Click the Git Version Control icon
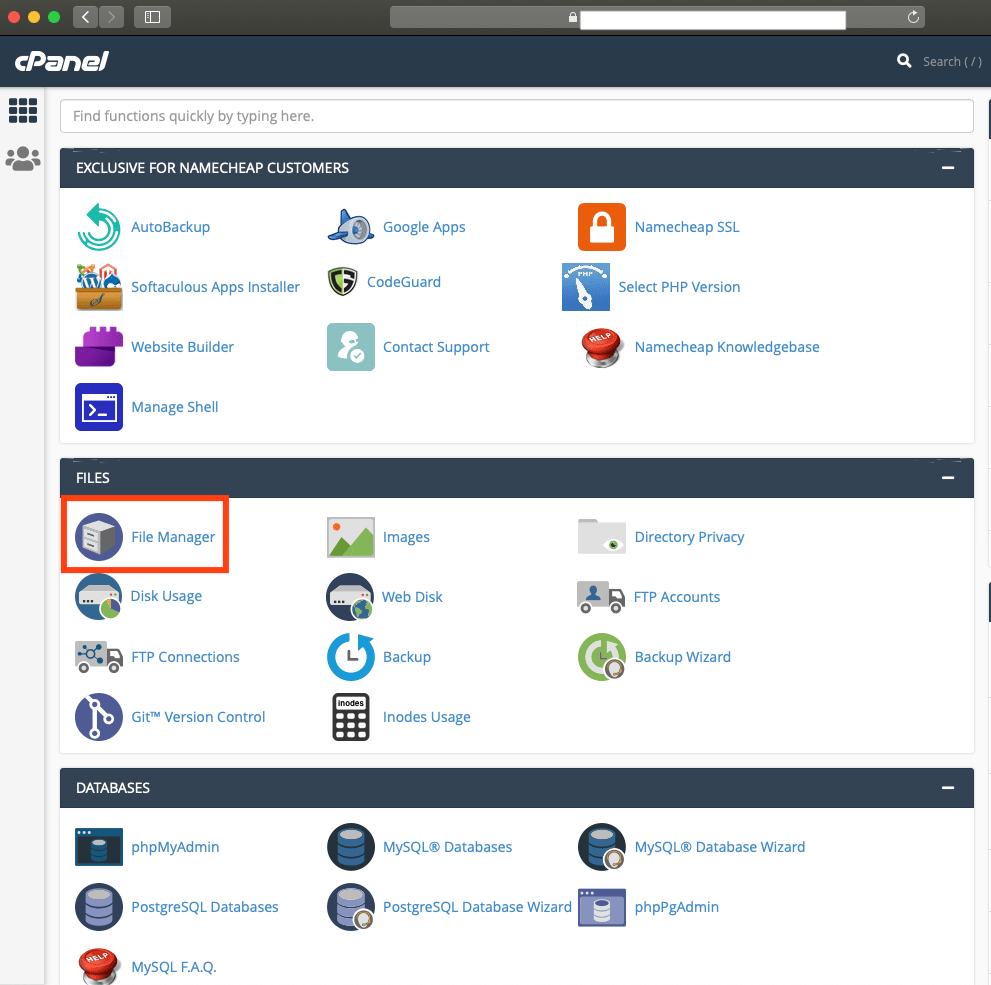 click(99, 717)
